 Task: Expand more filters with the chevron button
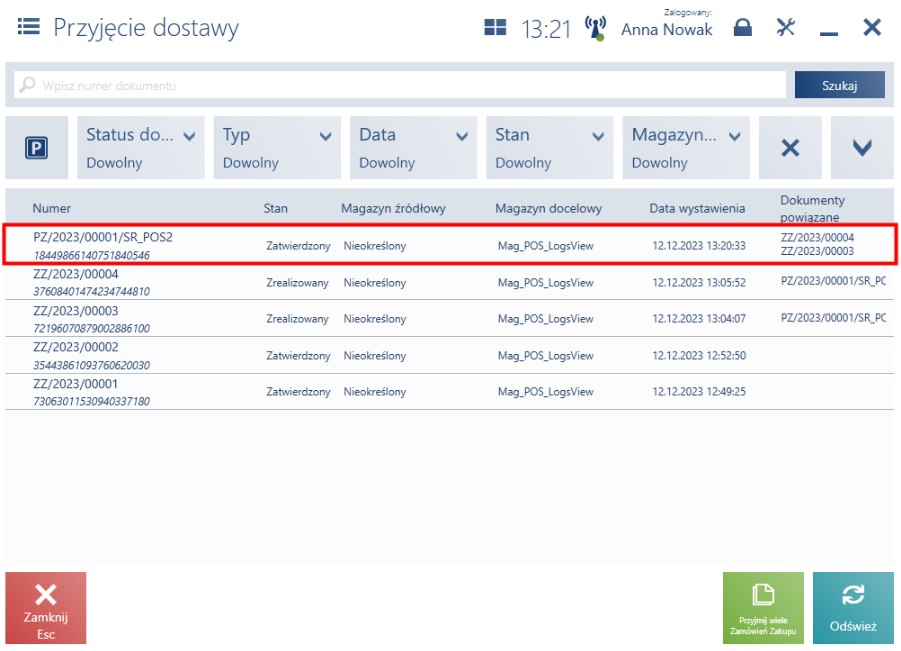[862, 148]
